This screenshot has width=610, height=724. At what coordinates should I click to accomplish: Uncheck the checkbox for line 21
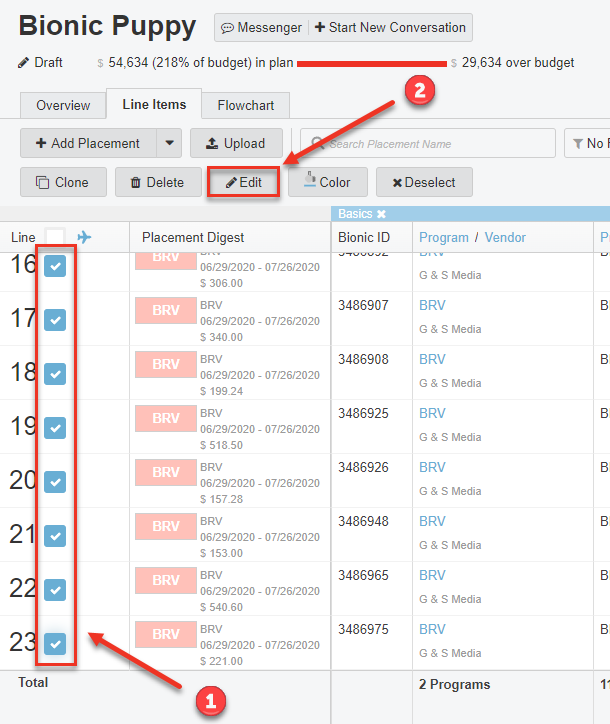coord(55,535)
